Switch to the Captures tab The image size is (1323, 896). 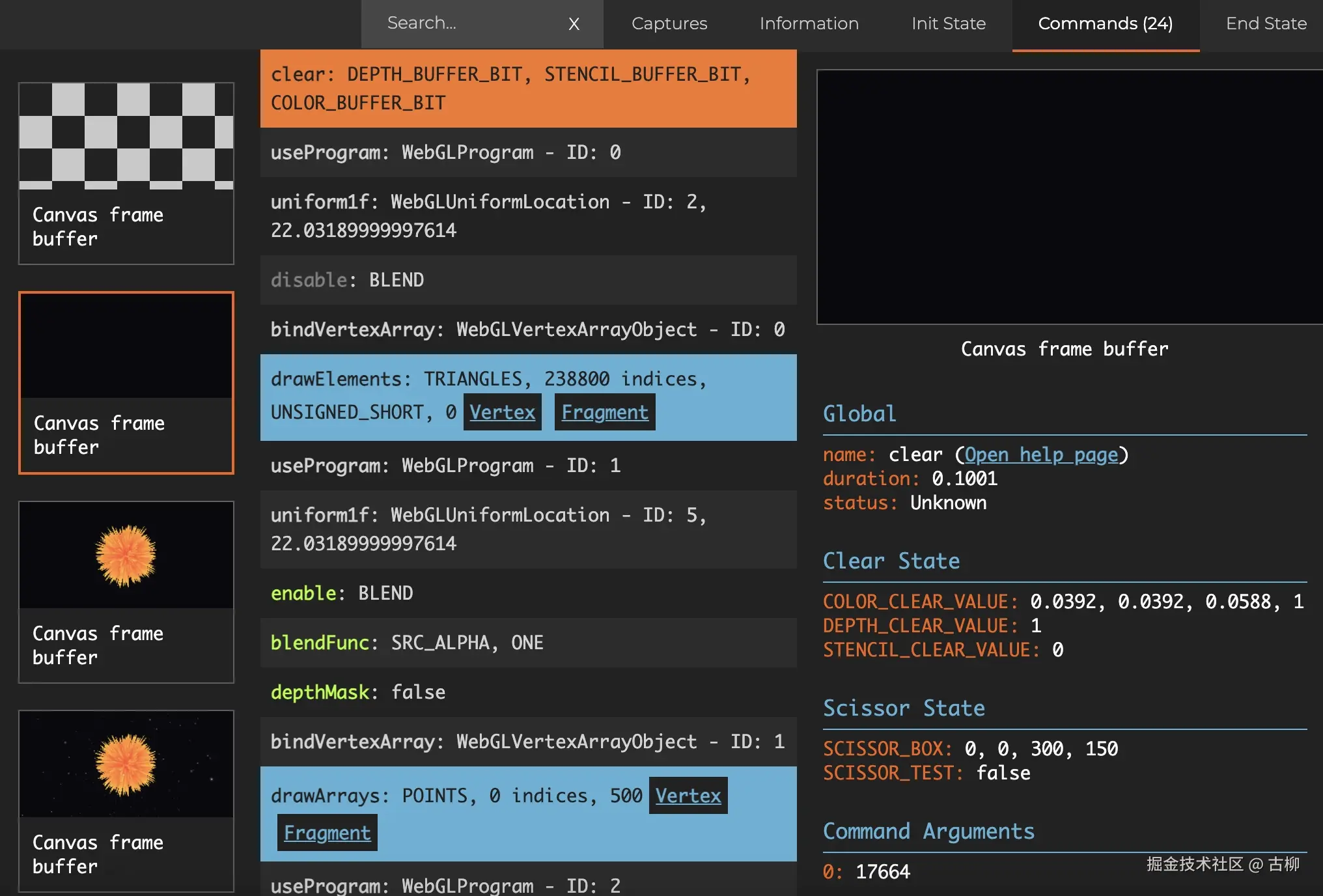(x=669, y=23)
